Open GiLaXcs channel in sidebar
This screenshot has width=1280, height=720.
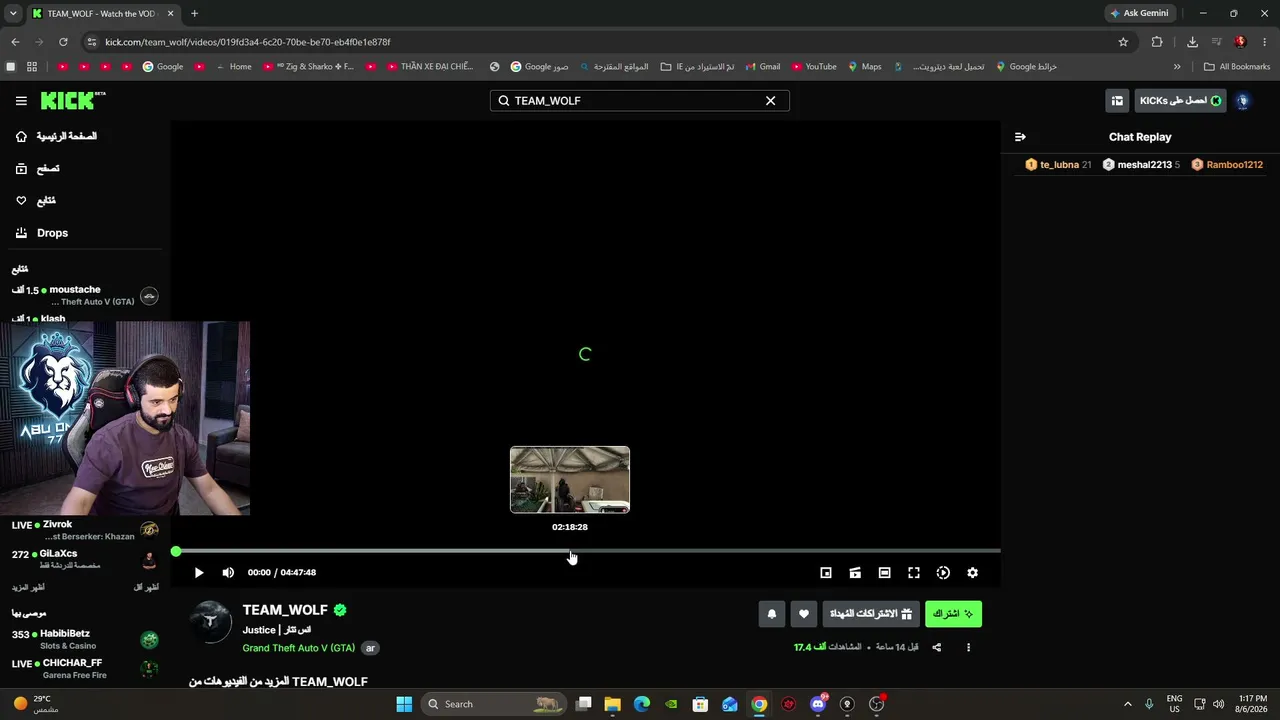(85, 559)
